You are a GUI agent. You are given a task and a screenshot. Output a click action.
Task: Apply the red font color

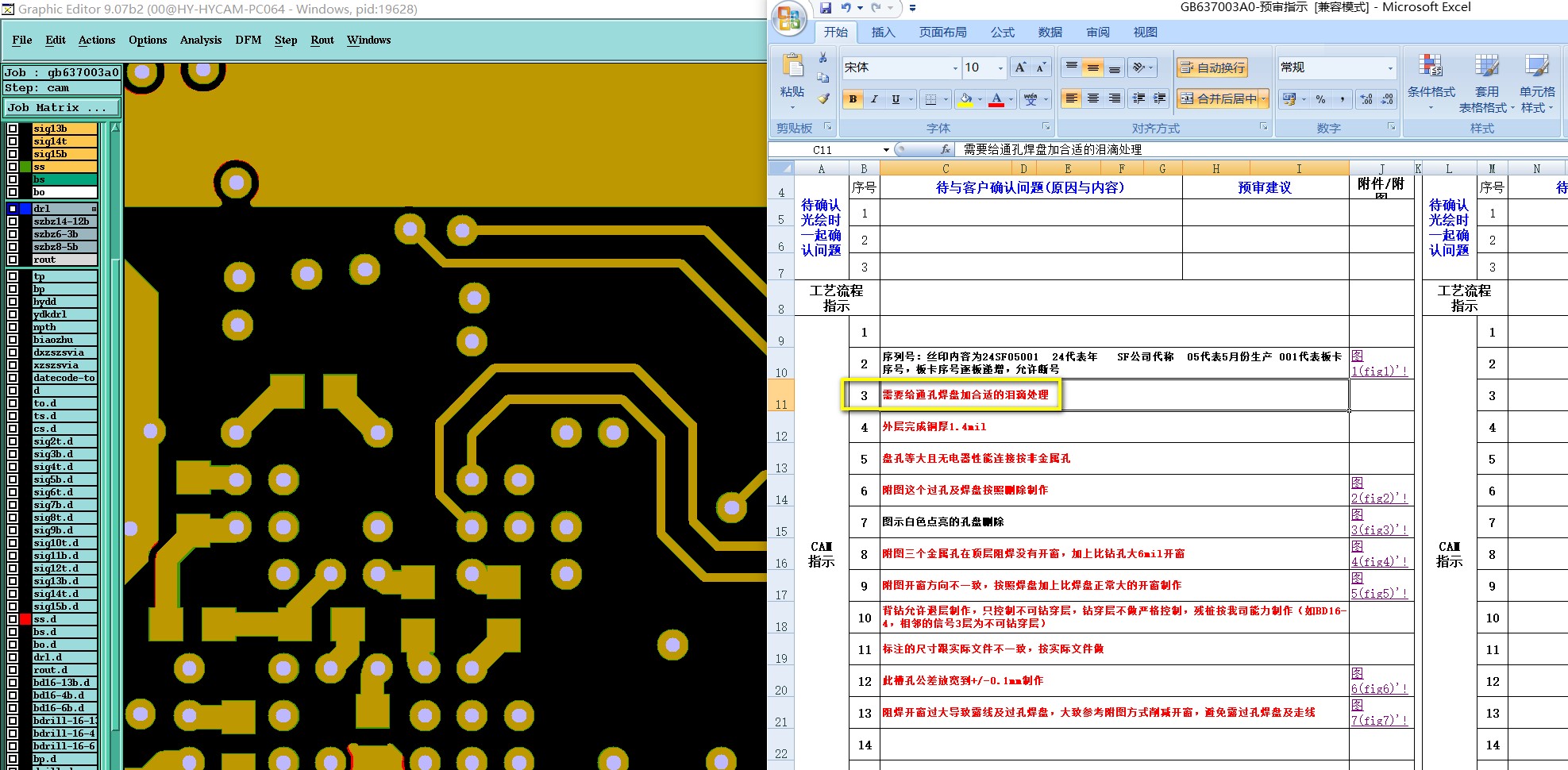click(x=997, y=99)
